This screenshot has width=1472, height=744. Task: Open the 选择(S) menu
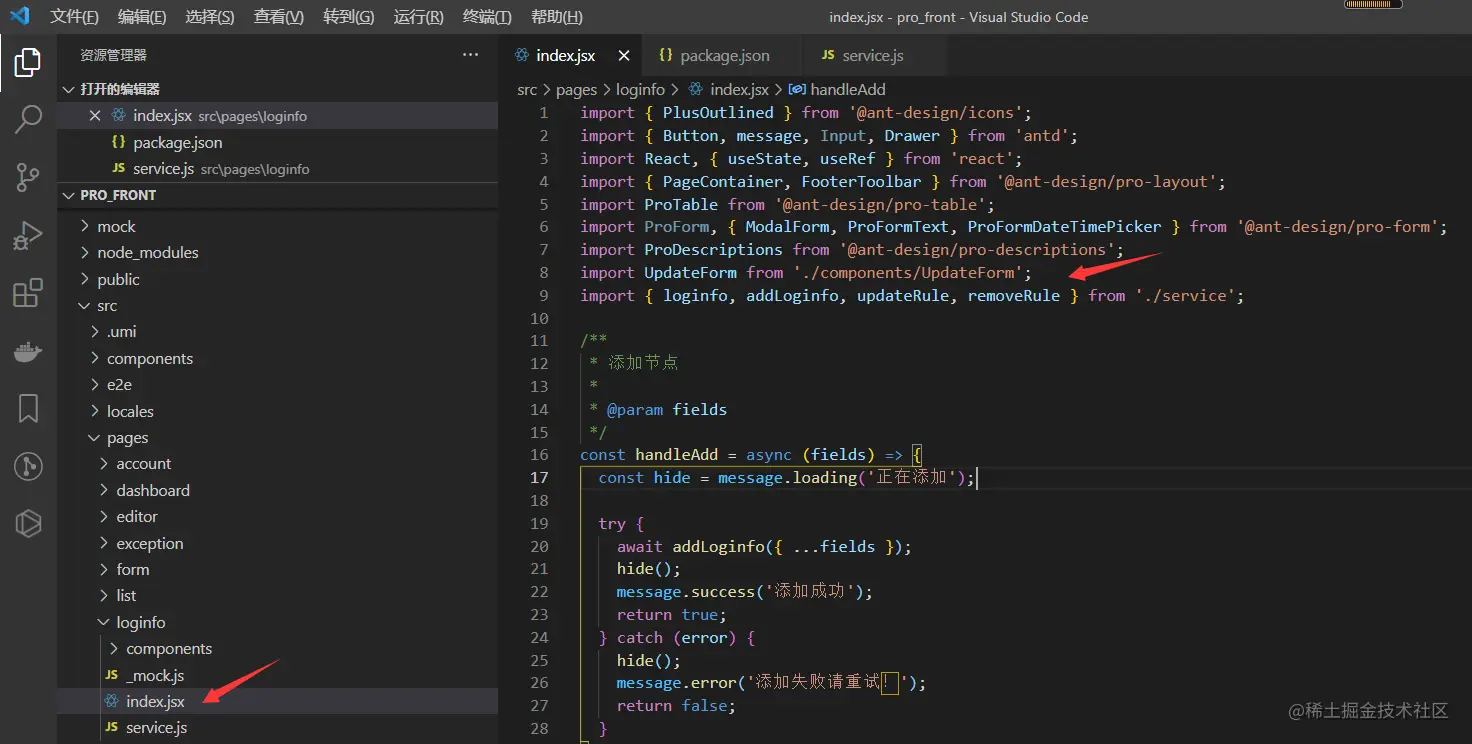pos(210,17)
